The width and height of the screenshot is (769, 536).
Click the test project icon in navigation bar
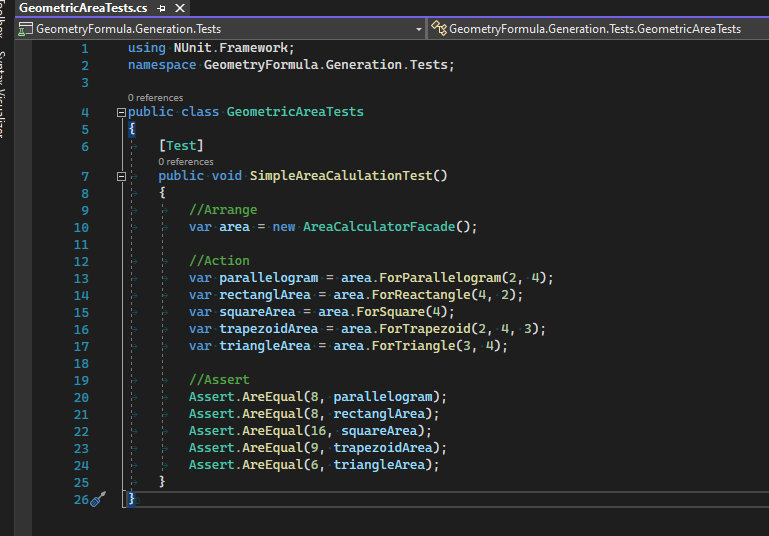tap(25, 29)
